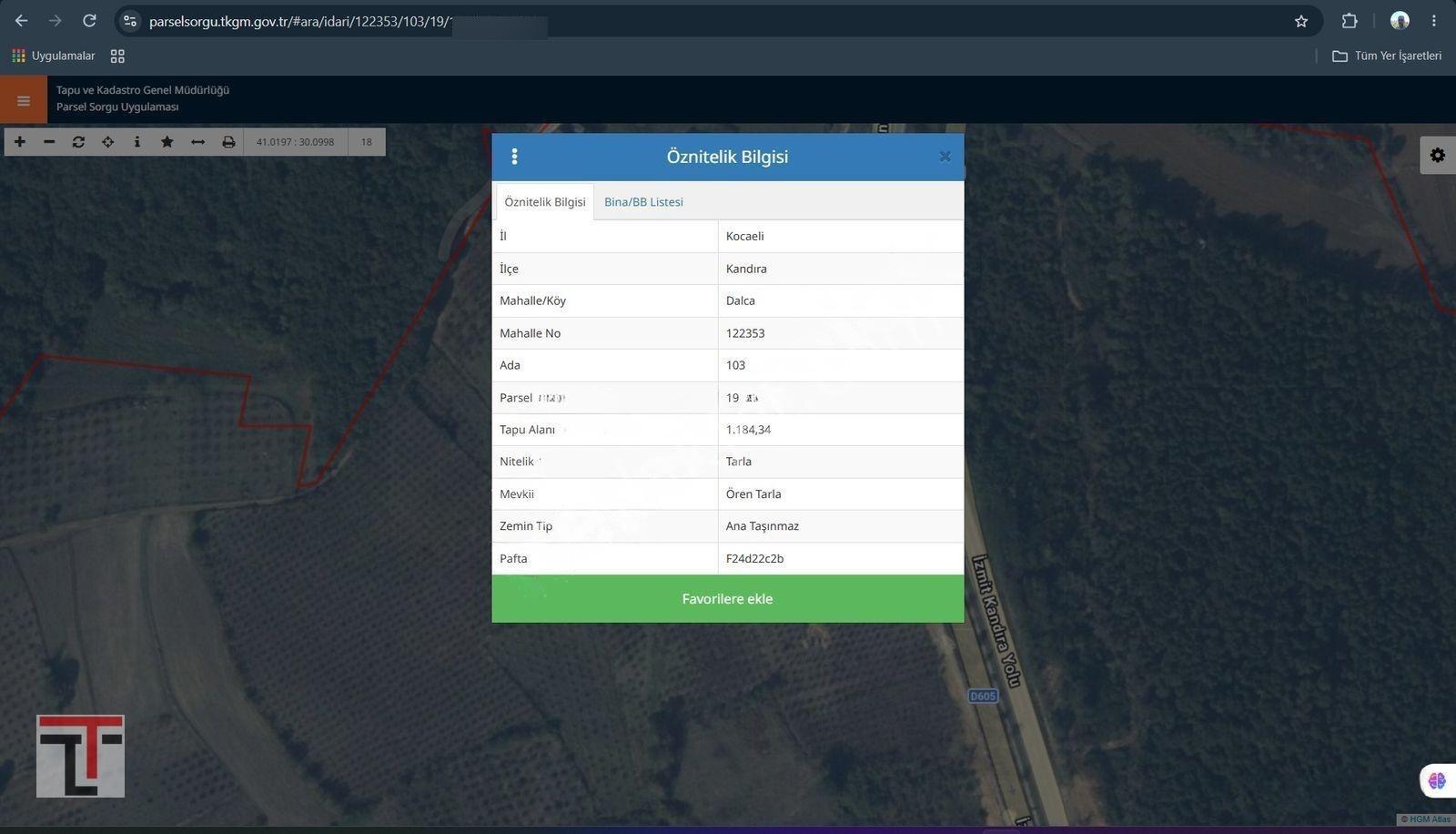Select Mahalle No value 122353
This screenshot has height=834, width=1456.
[841, 333]
